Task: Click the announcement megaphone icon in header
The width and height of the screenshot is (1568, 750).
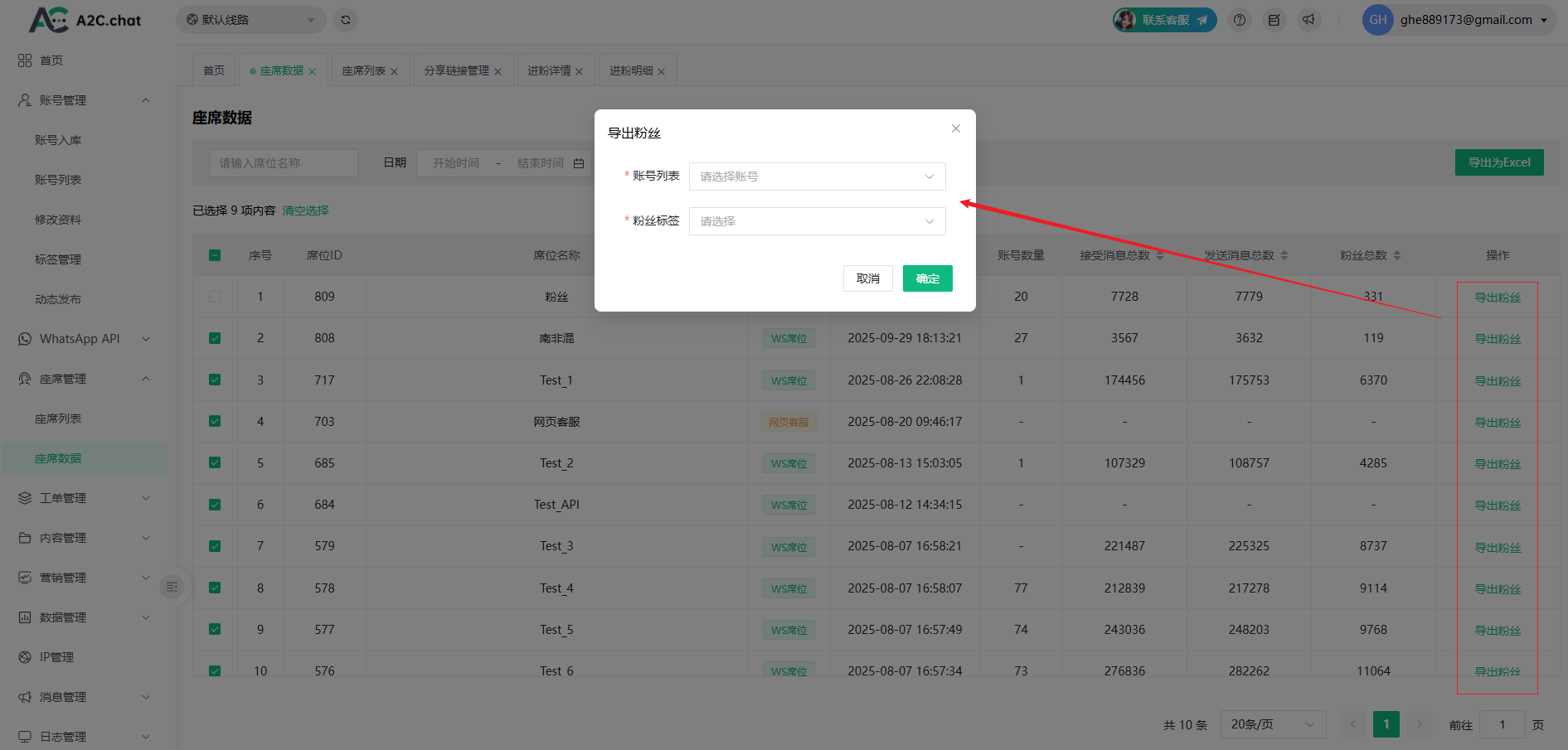Action: (1308, 20)
